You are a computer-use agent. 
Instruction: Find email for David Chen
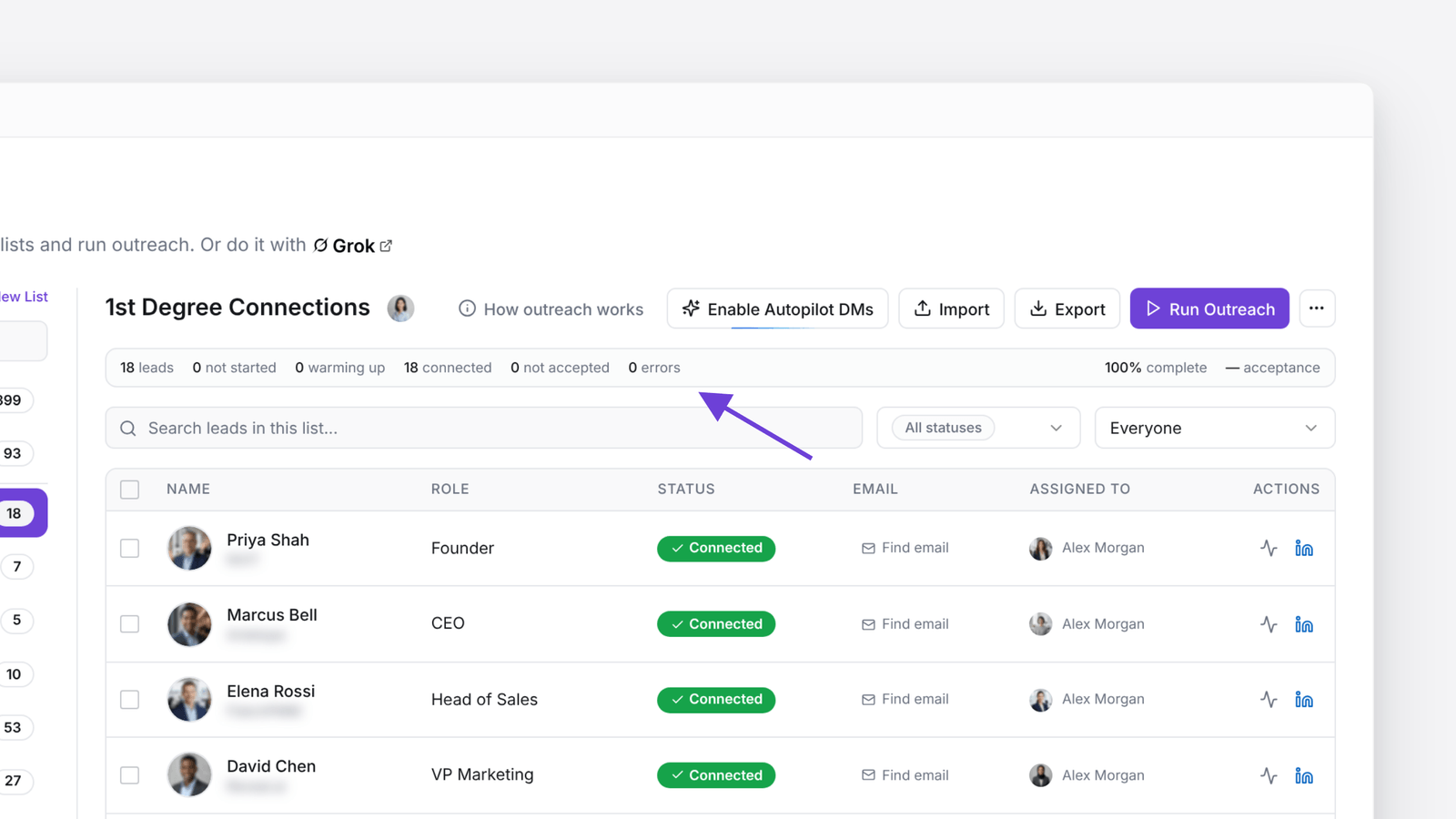coord(905,775)
